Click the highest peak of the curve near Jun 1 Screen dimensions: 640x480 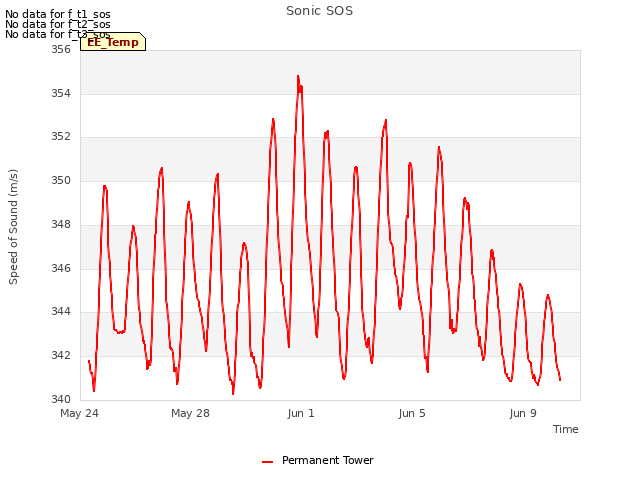click(x=298, y=76)
